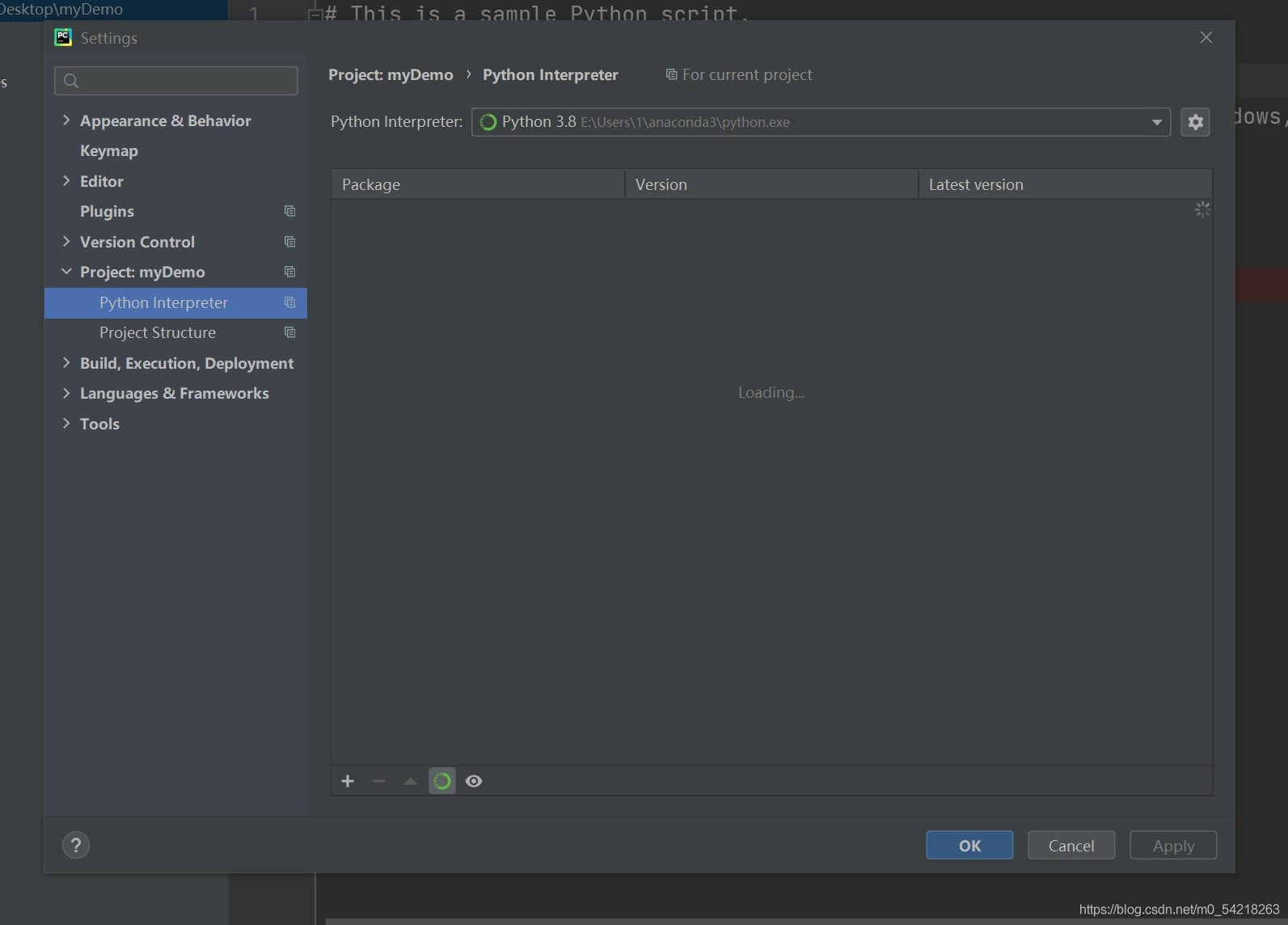This screenshot has width=1288, height=925.
Task: Click the interpreter settings gear icon
Action: click(x=1195, y=122)
